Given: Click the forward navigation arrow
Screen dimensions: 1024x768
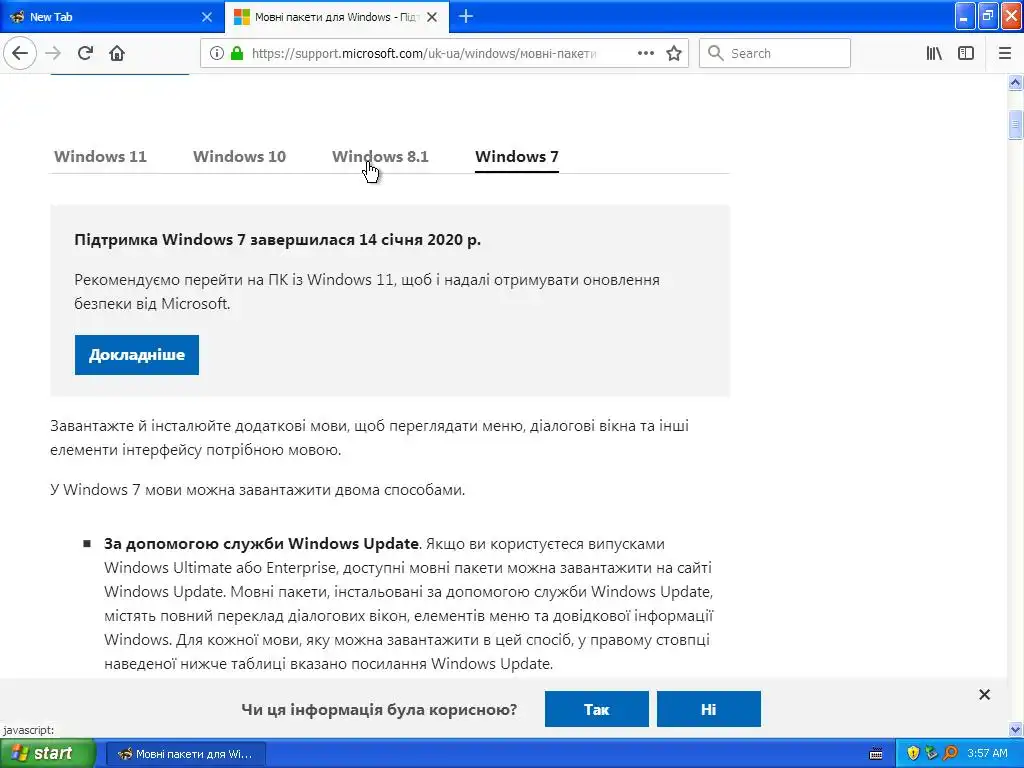Looking at the screenshot, I should (x=53, y=53).
